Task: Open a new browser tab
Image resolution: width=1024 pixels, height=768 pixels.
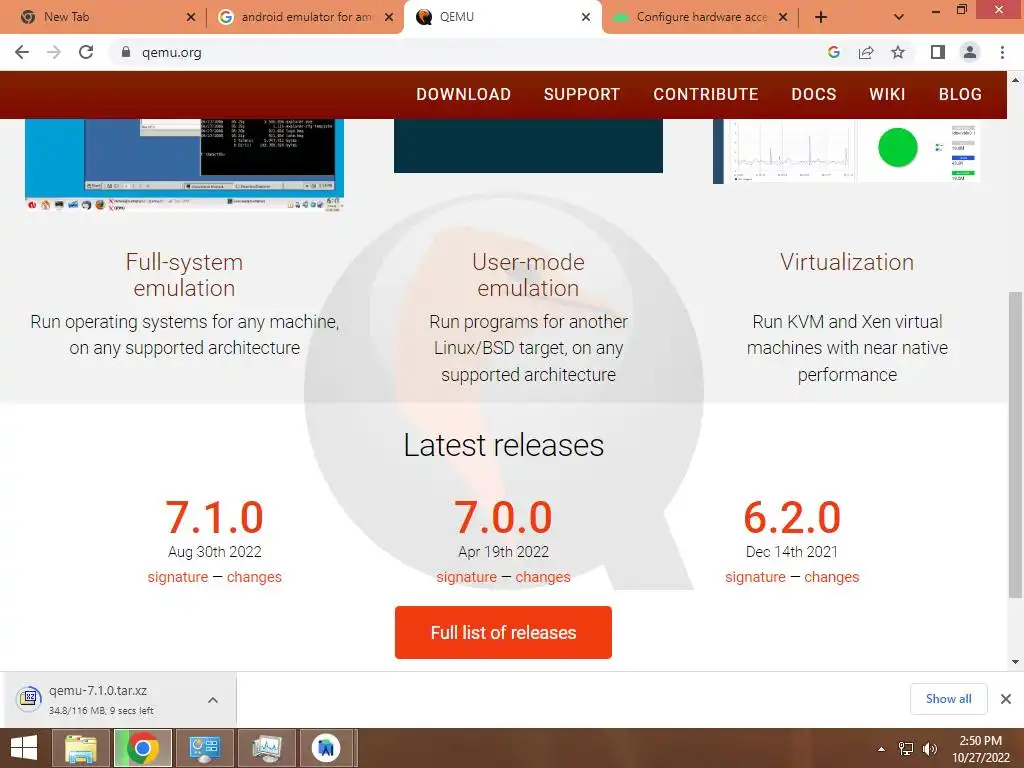Action: (x=821, y=17)
